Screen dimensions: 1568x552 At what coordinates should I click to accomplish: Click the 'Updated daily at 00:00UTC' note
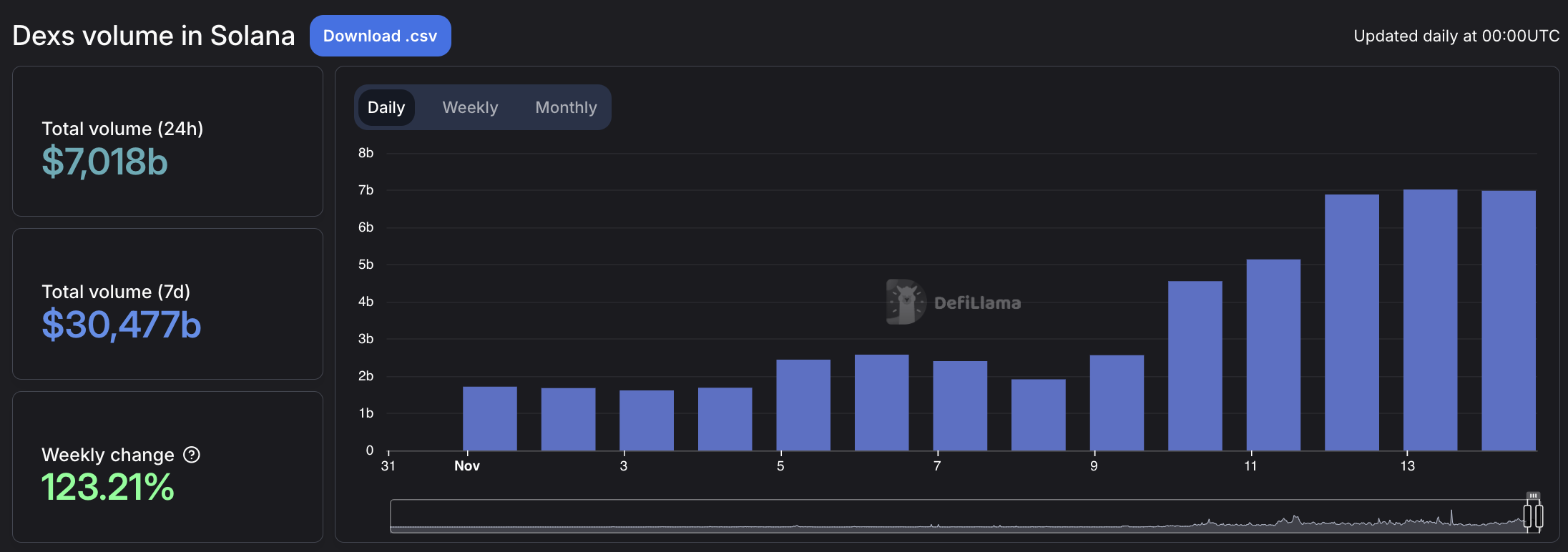1456,36
